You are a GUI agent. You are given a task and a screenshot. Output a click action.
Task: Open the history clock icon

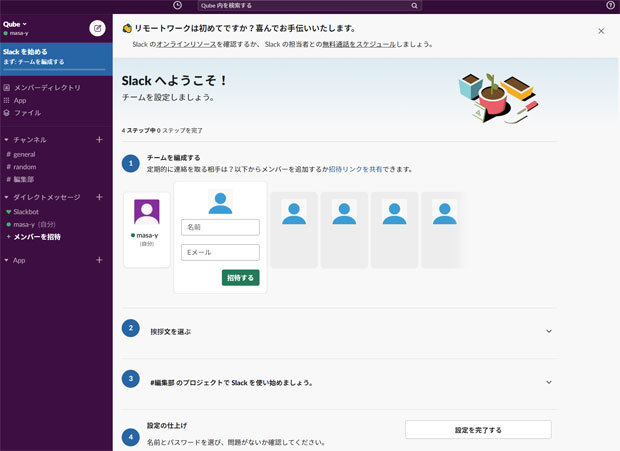tap(177, 6)
